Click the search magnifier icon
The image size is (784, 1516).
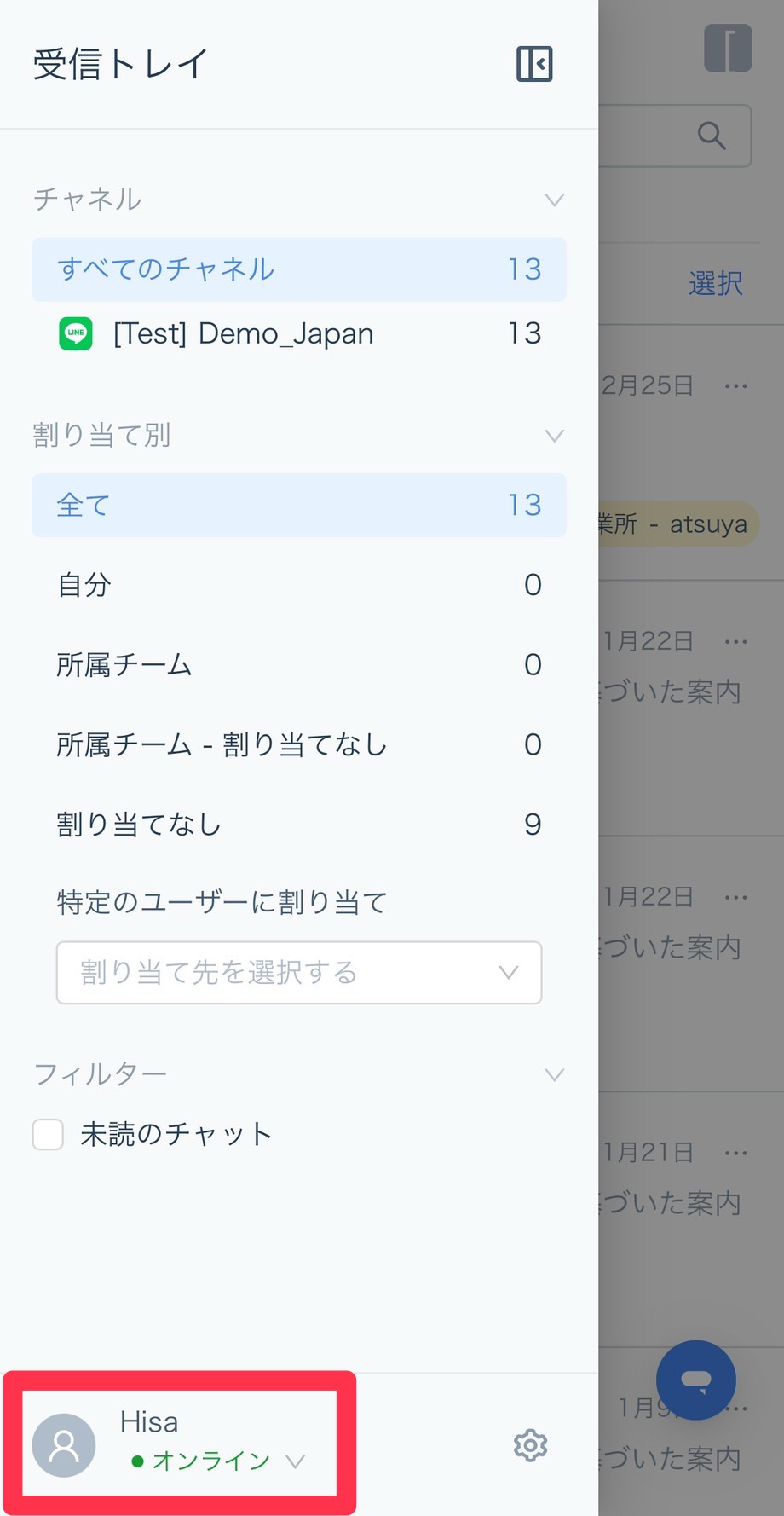point(712,136)
